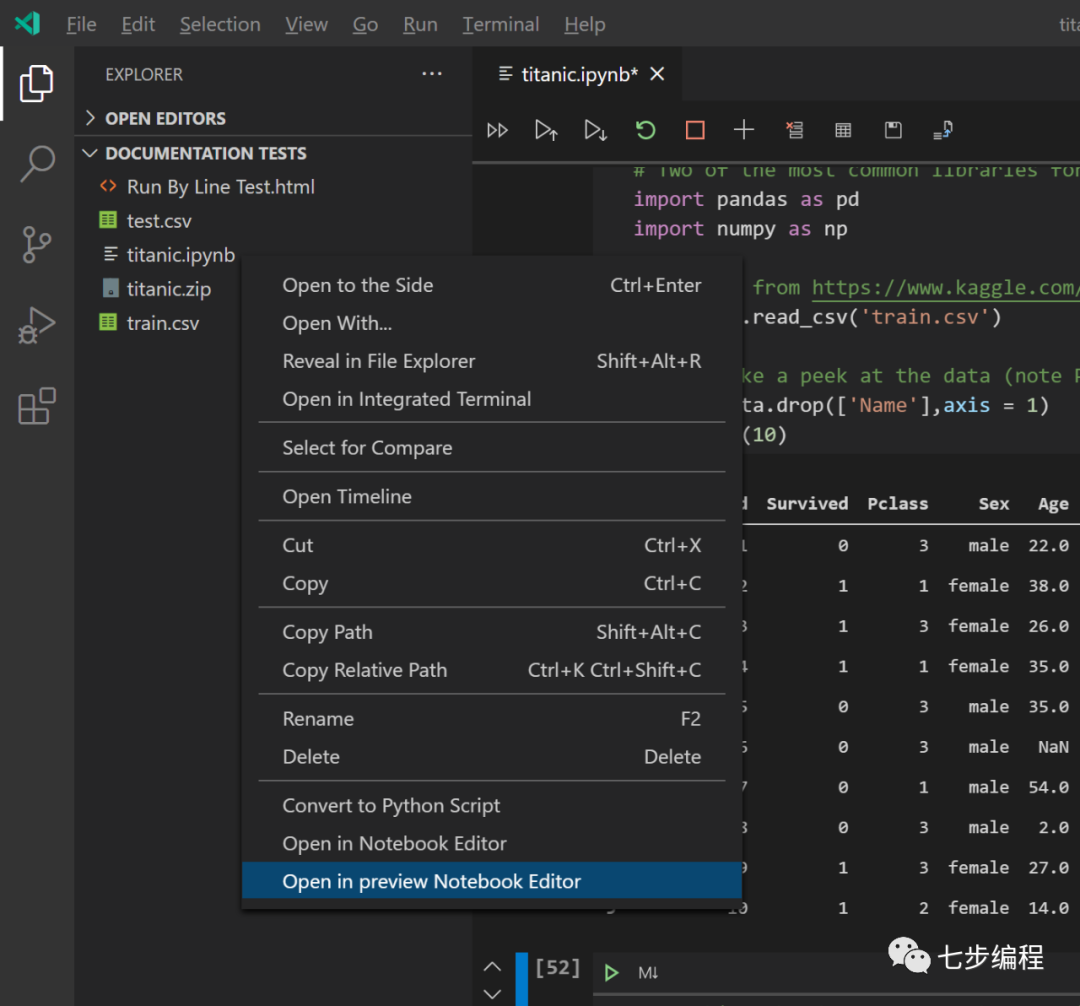Close the titanic.ipynb editor tab

coord(657,74)
